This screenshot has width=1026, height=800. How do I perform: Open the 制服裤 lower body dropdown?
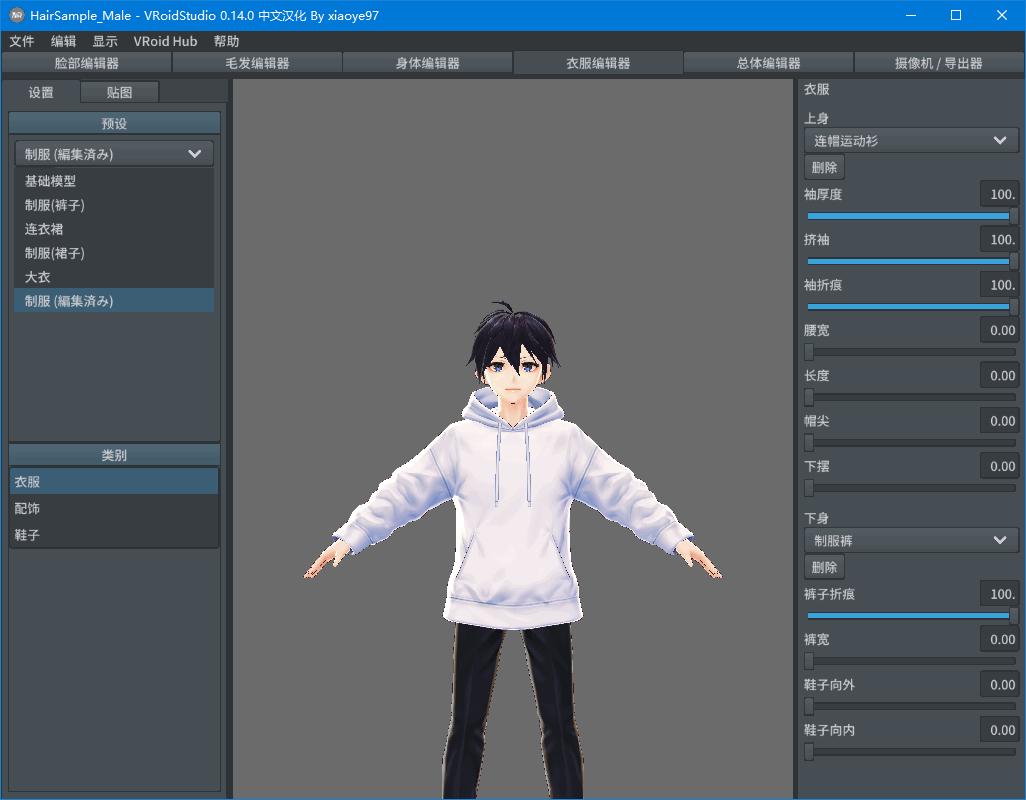point(910,540)
